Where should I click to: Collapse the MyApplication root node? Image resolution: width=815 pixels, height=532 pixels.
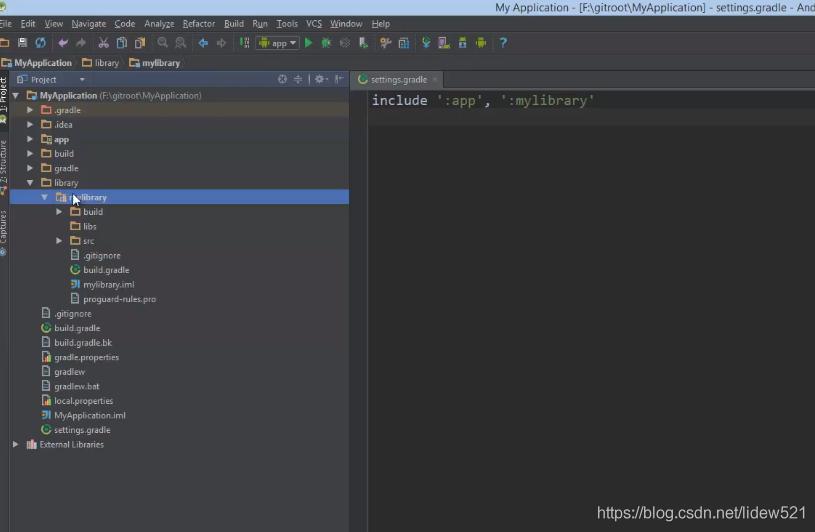pos(16,96)
